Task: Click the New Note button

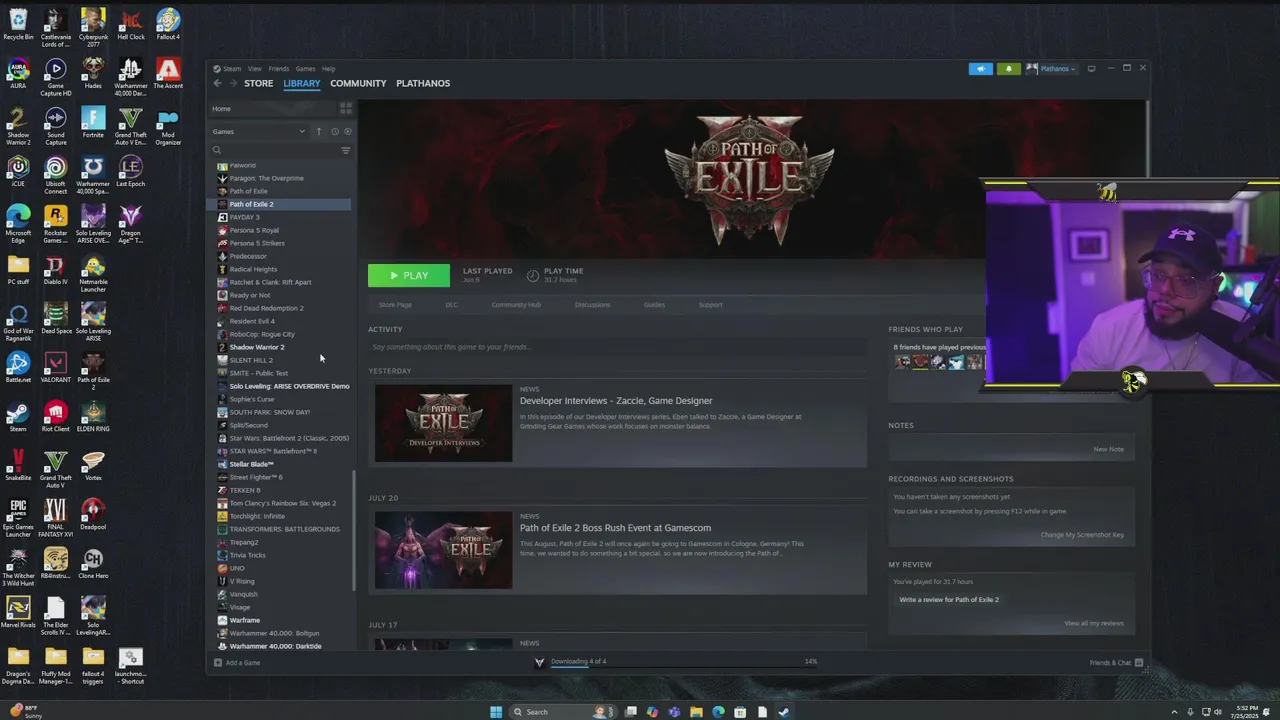Action: pos(1108,449)
